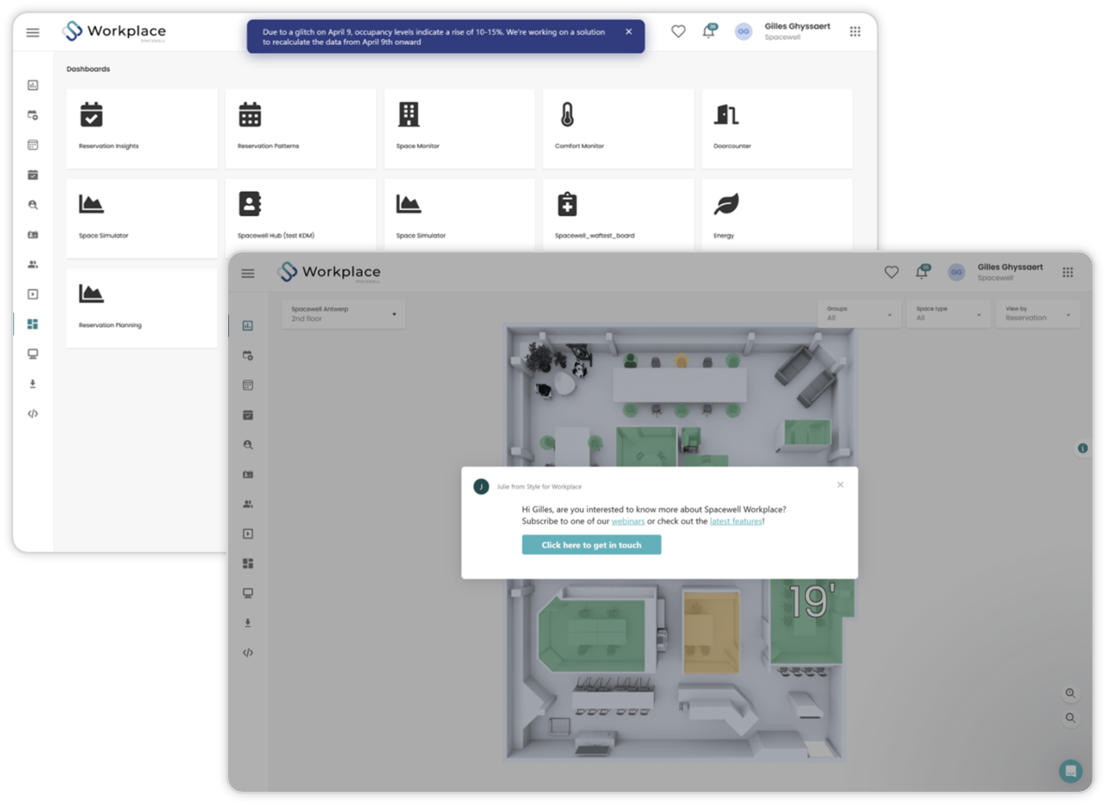
Task: Click the favorites heart icon in back window
Action: [678, 31]
